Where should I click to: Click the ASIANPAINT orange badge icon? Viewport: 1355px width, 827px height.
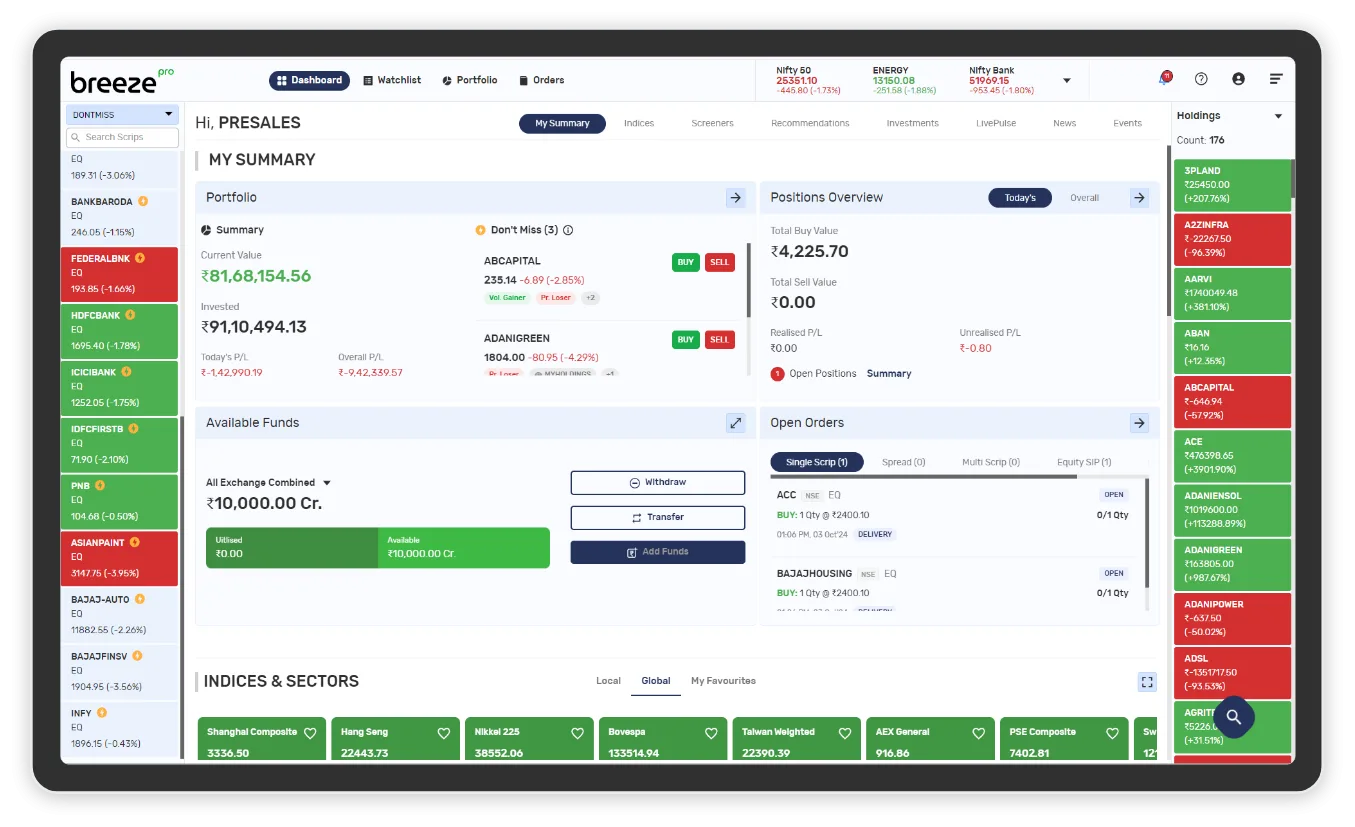click(x=135, y=542)
